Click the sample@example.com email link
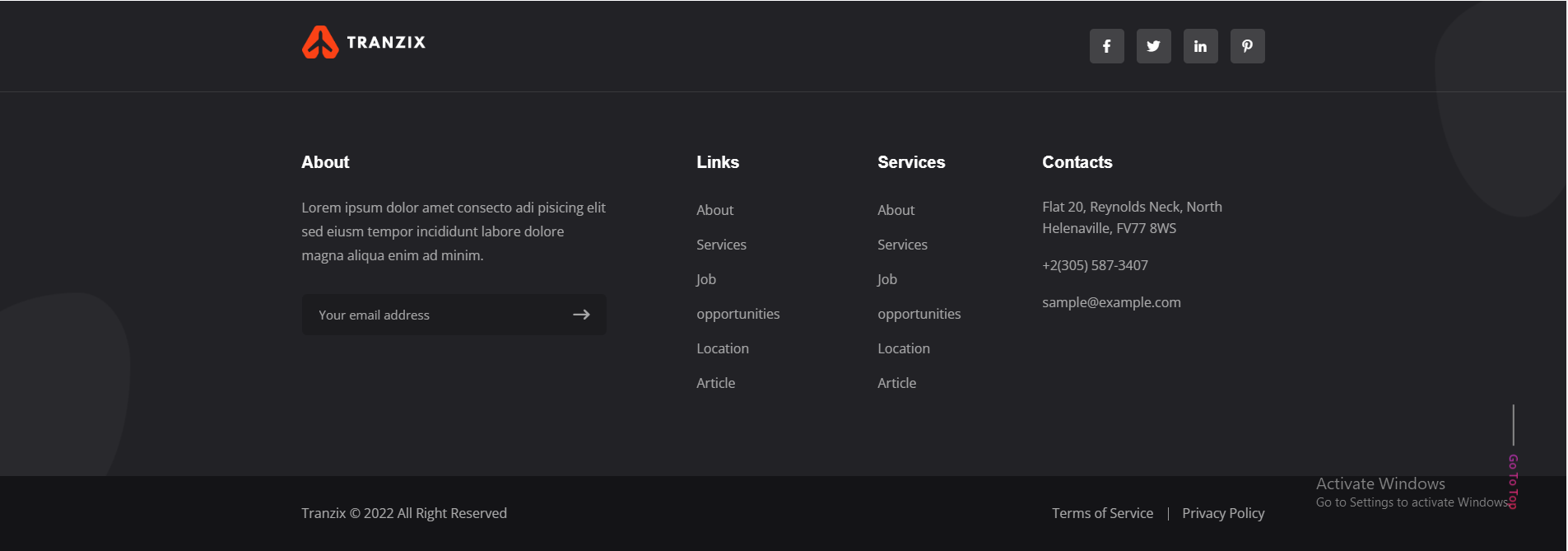 pyautogui.click(x=1111, y=302)
